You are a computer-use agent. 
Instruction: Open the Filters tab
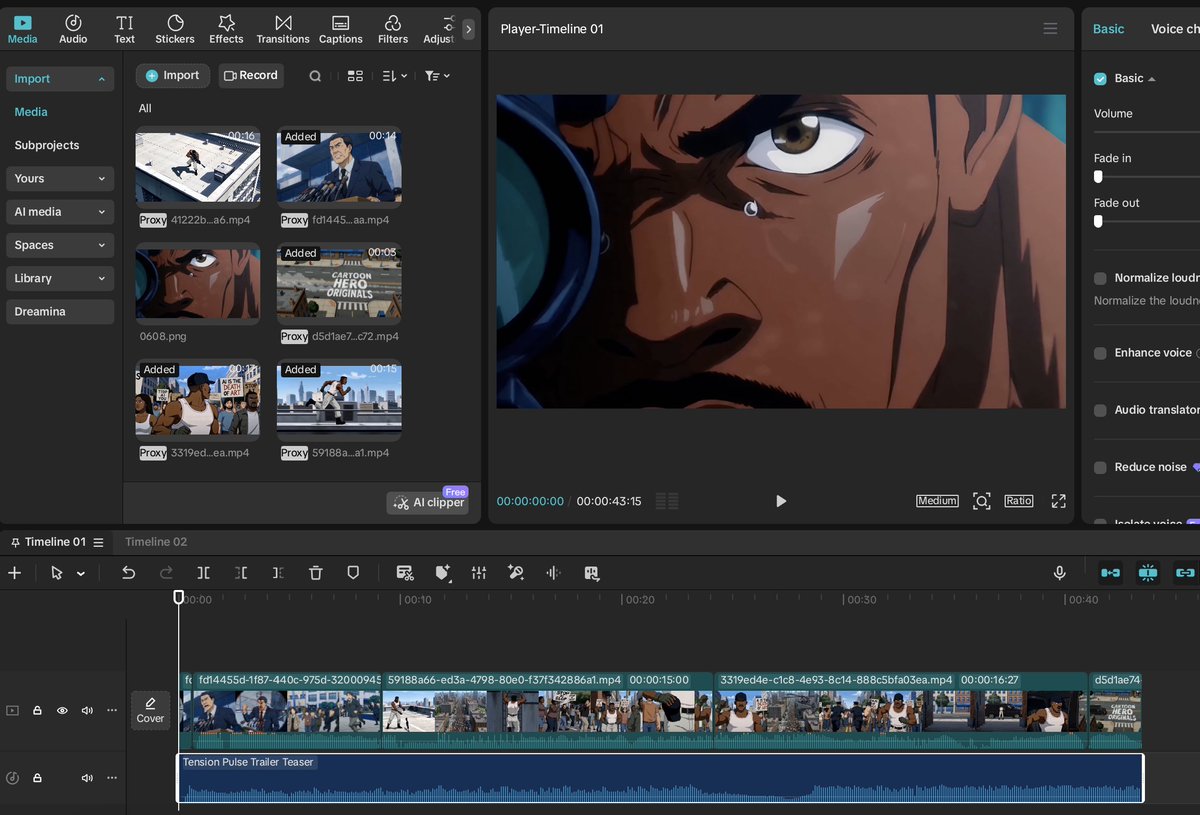coord(393,29)
